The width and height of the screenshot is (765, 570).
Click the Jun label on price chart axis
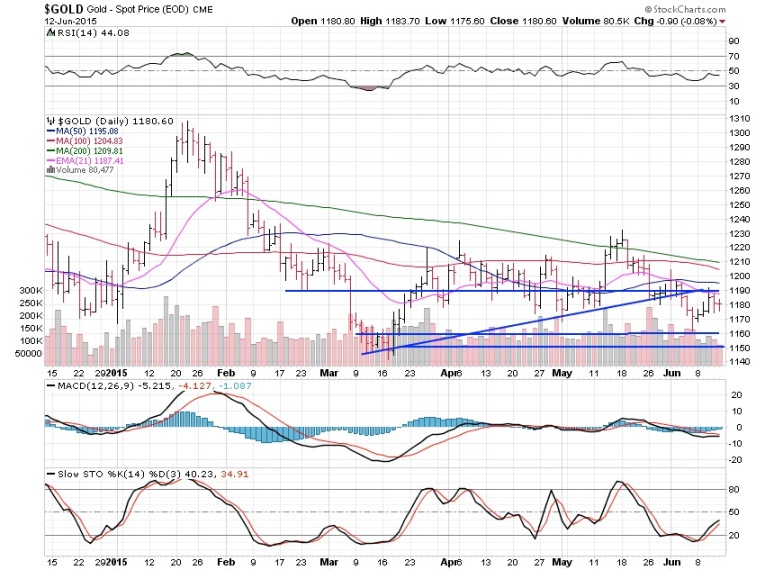[x=672, y=373]
